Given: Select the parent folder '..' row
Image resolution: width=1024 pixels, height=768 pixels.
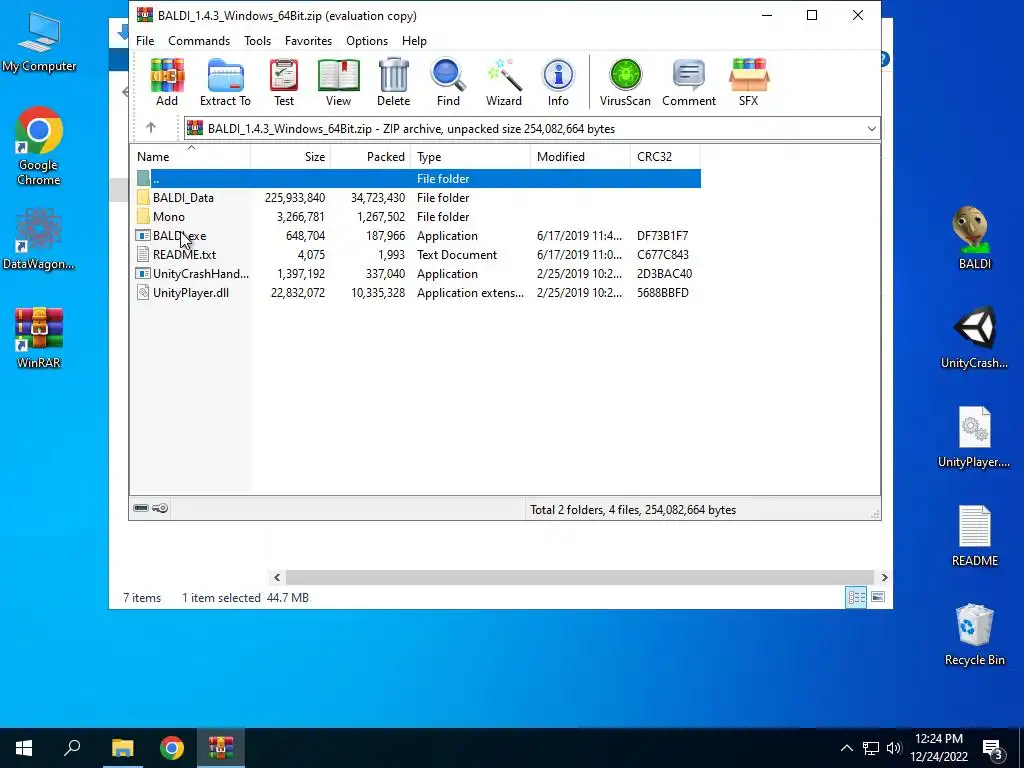Looking at the screenshot, I should click(418, 178).
